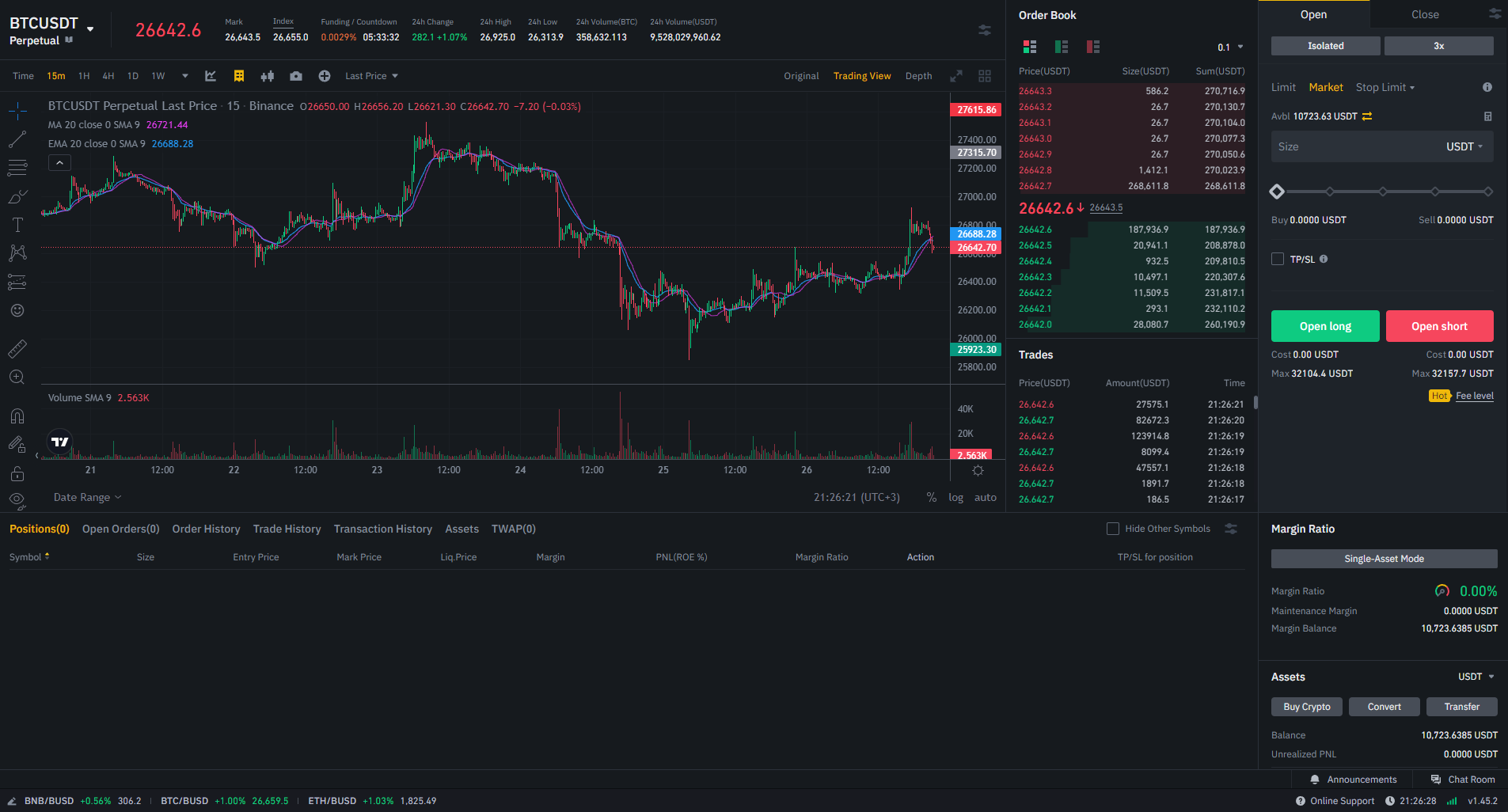Open the order information icon
The width and height of the screenshot is (1508, 812).
[1487, 87]
